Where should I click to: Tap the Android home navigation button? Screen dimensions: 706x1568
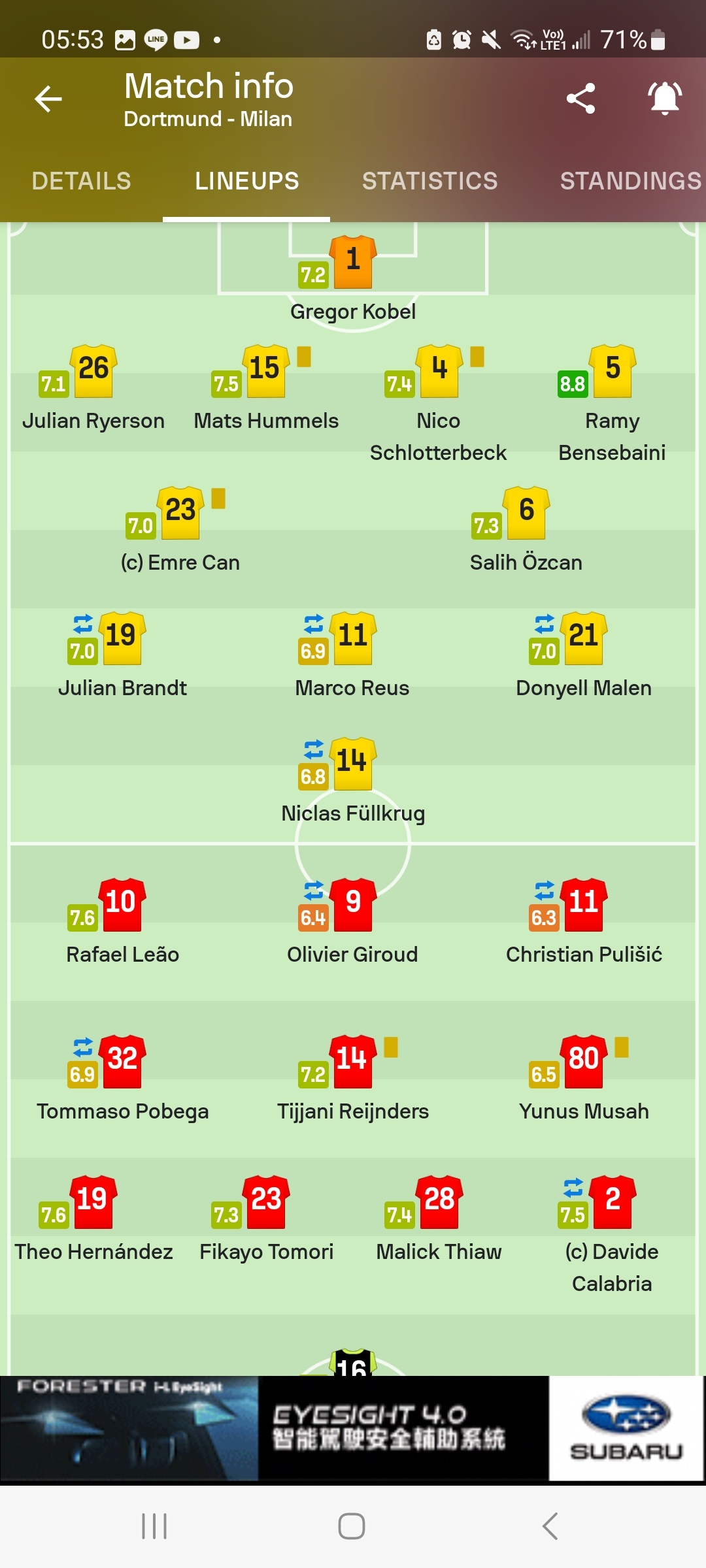(x=352, y=1526)
